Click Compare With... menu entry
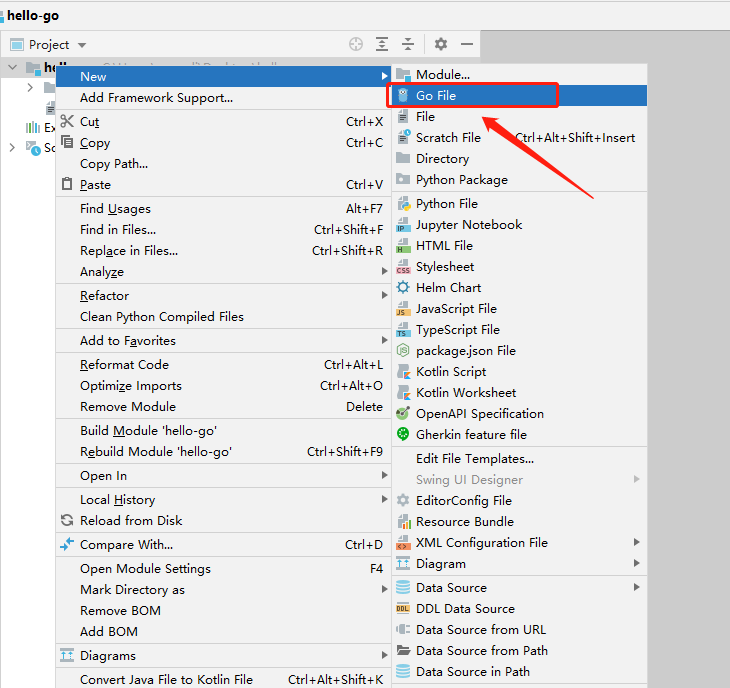The height and width of the screenshot is (688, 730). [x=126, y=545]
